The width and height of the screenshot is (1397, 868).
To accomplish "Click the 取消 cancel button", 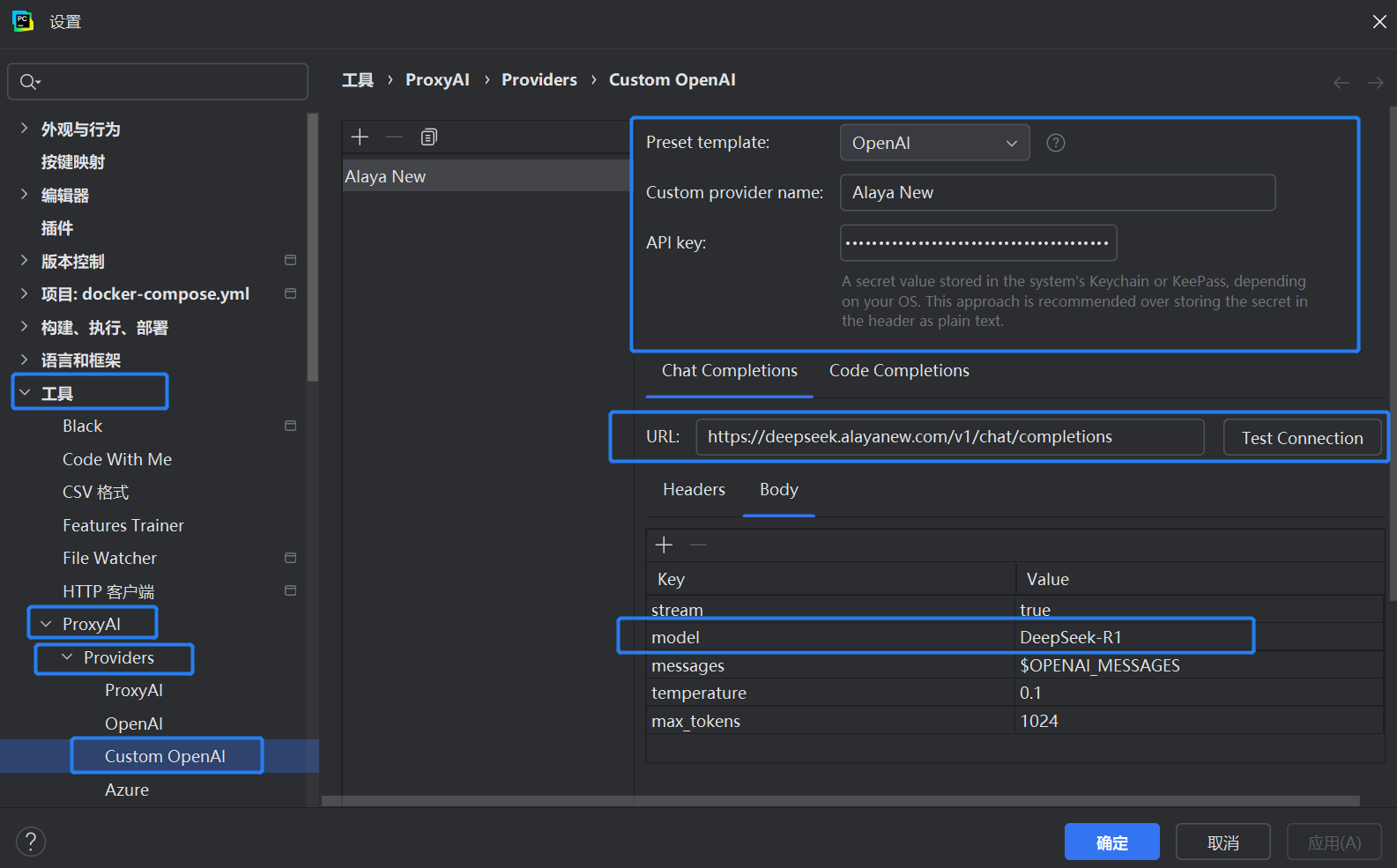I will (1222, 842).
